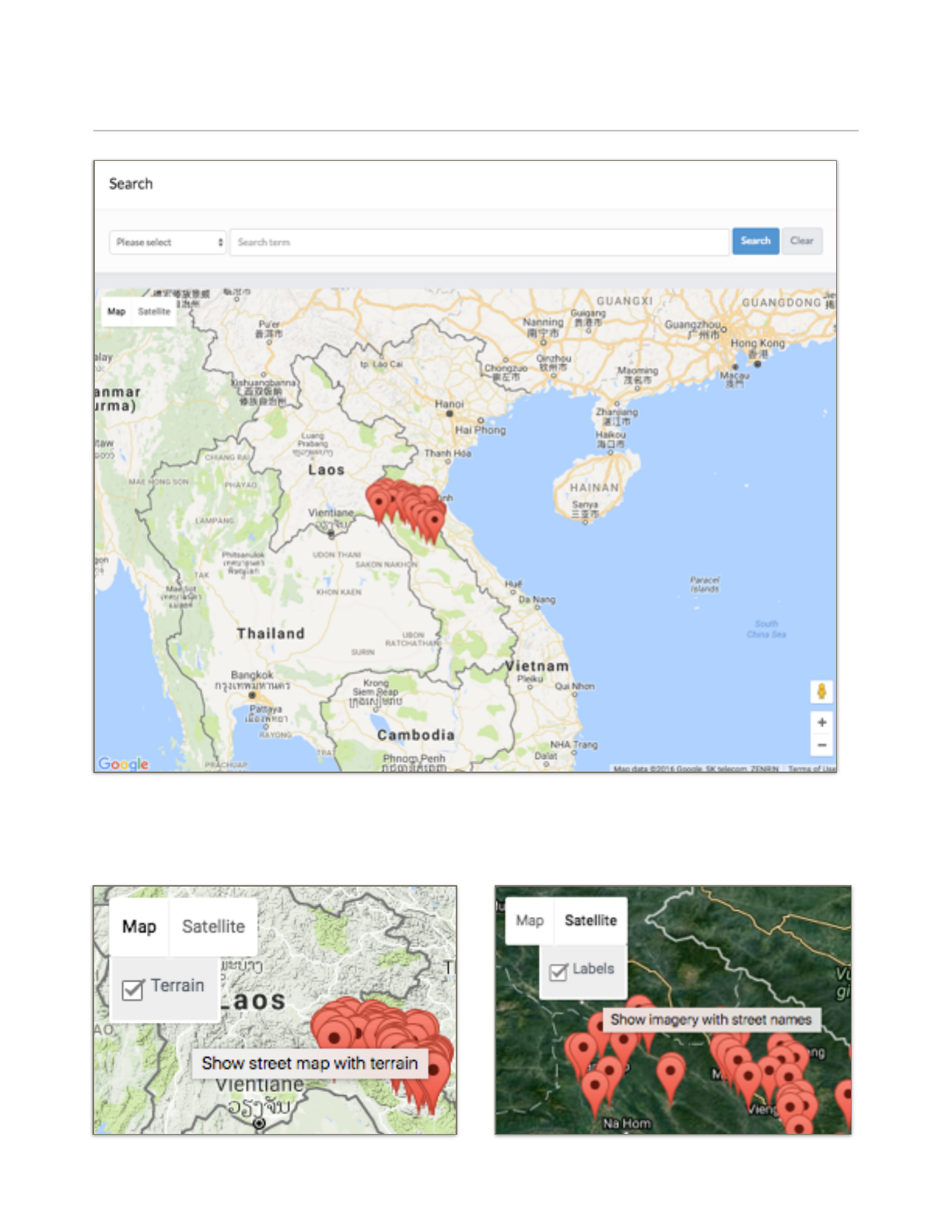Viewport: 952px width, 1232px height.
Task: Click the blue Search button
Action: (x=755, y=241)
